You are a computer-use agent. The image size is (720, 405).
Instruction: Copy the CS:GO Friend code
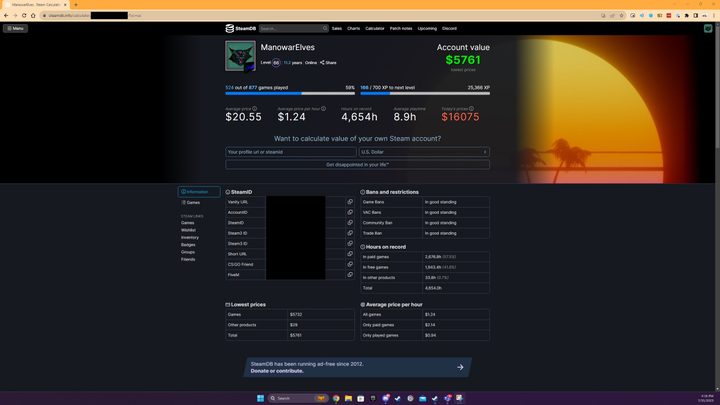(x=350, y=264)
